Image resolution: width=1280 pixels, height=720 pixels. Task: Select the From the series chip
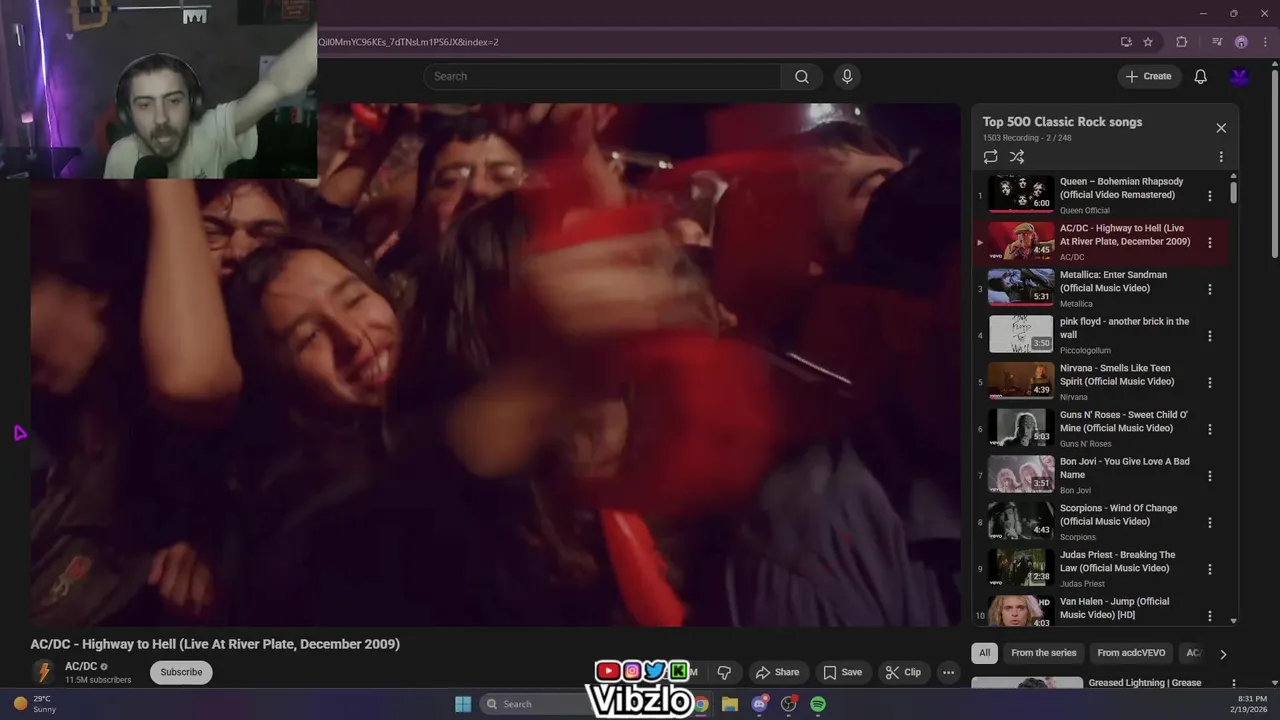(1043, 653)
